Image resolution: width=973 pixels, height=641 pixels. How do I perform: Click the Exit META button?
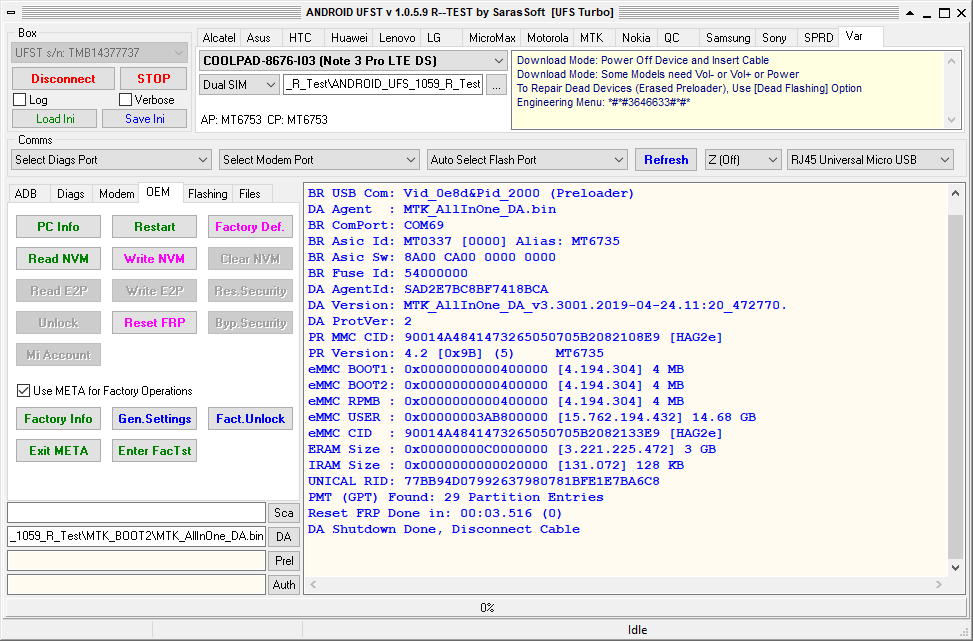tap(58, 450)
